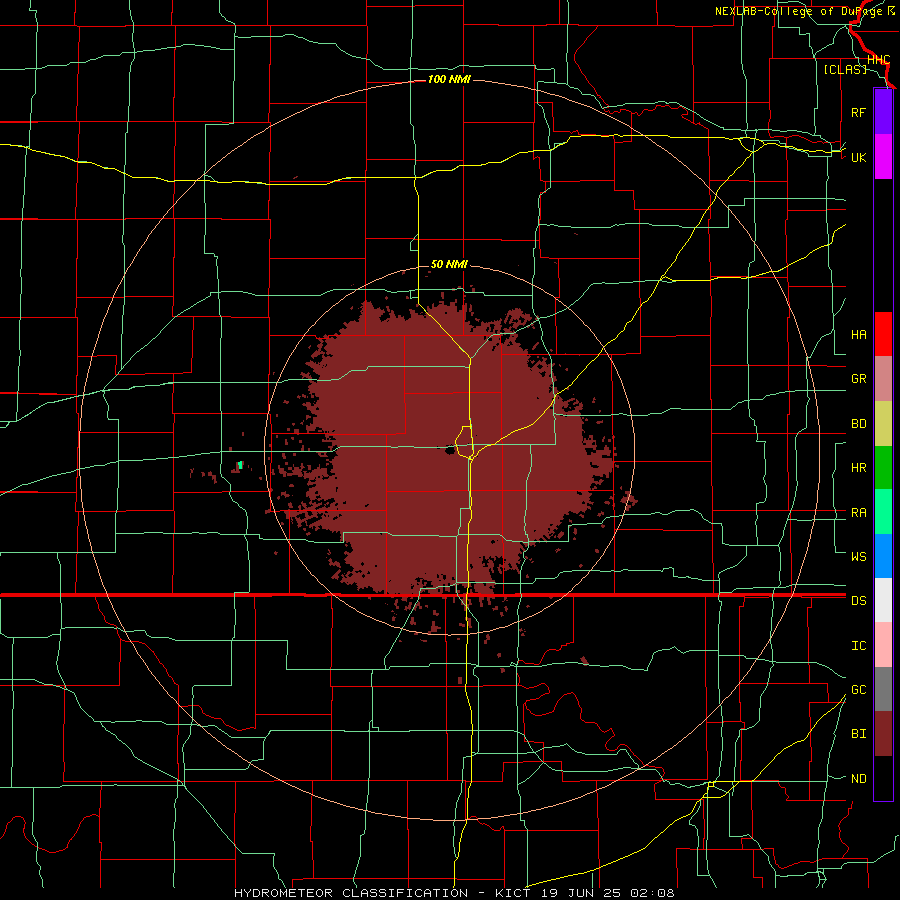This screenshot has height=900, width=900.
Task: Click the HR legend label
Action: tap(858, 468)
